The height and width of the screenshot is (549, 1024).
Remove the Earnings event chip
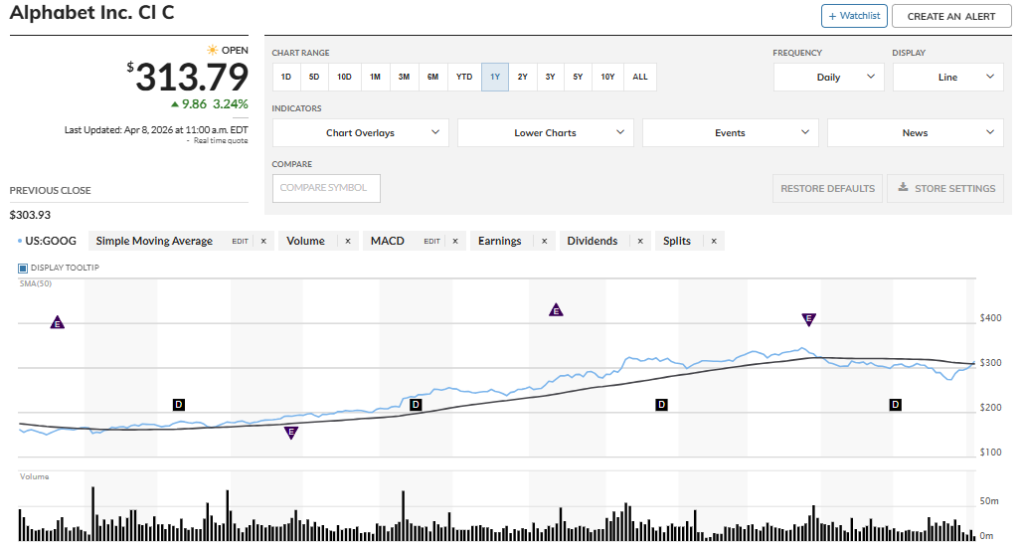[543, 241]
